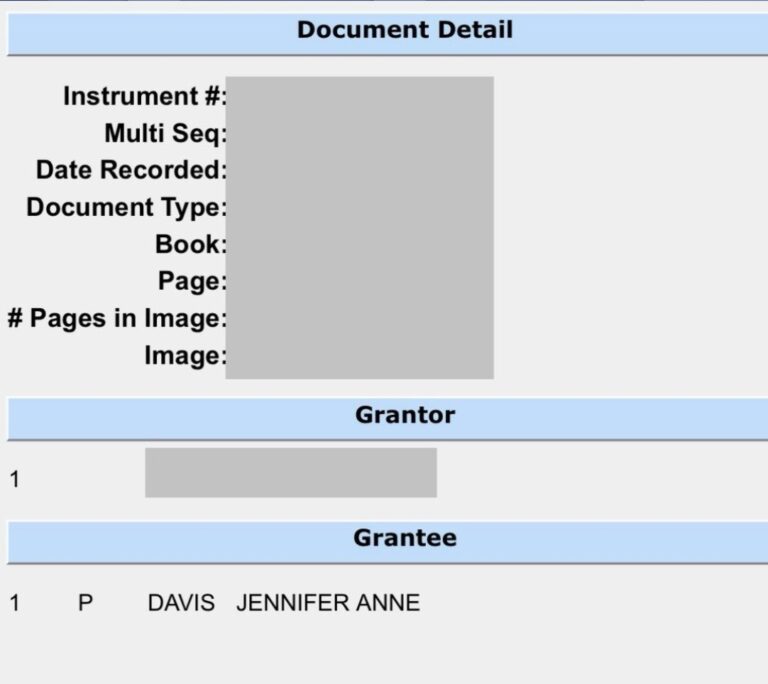Viewport: 768px width, 684px height.
Task: Open the redacted Image value
Action: [x=359, y=356]
